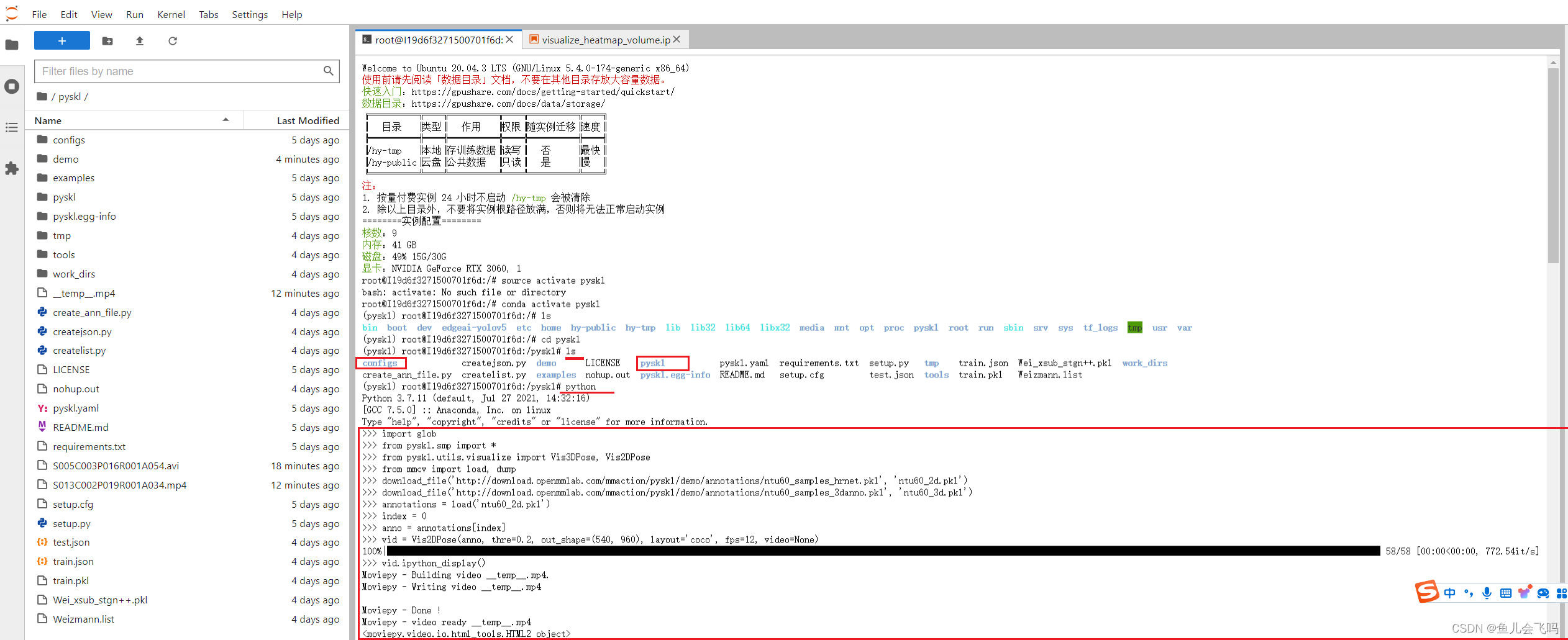The image size is (1568, 640).
Task: Upload files using the upload icon
Action: pyautogui.click(x=140, y=41)
